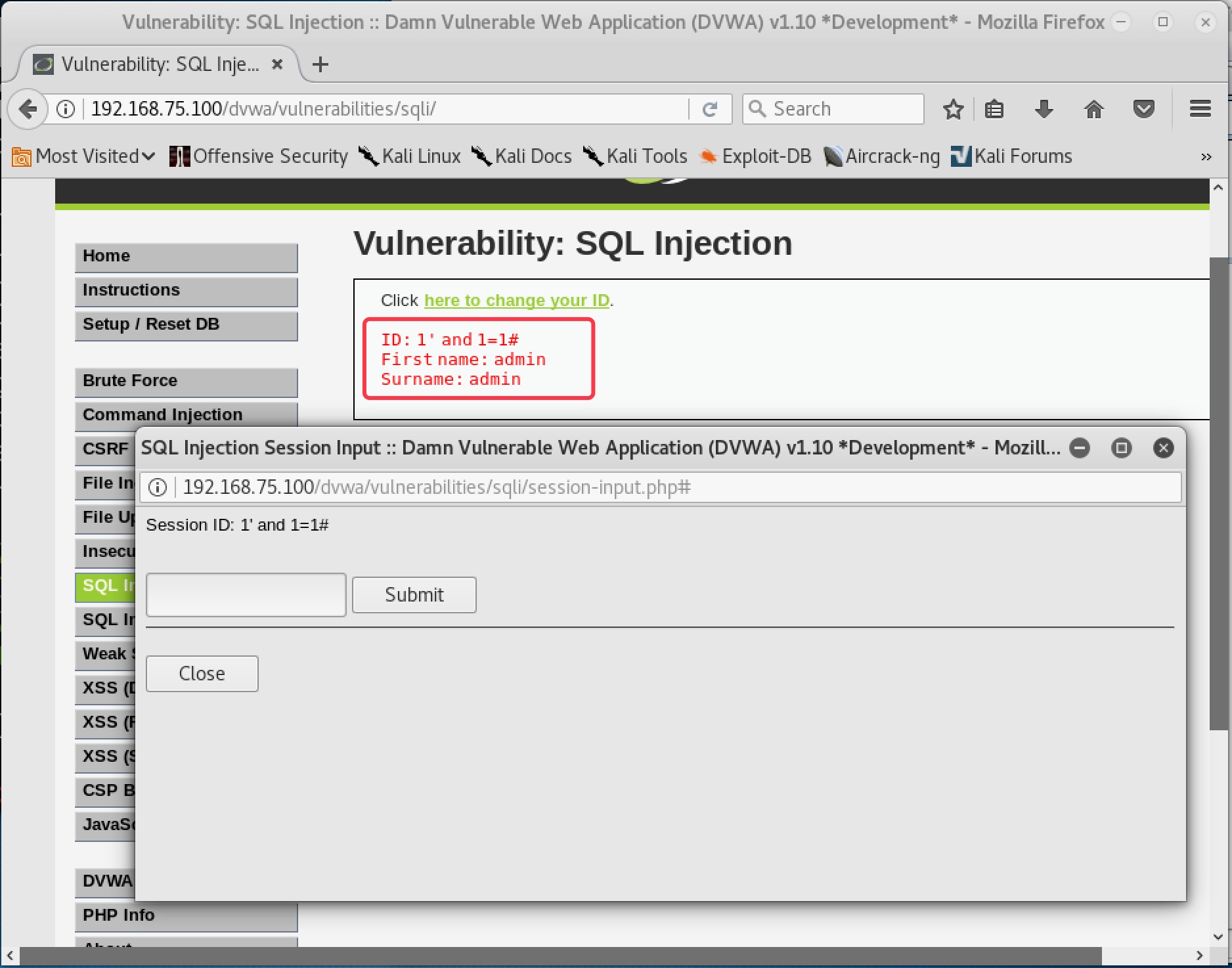Image resolution: width=1232 pixels, height=968 pixels.
Task: Expand the Most Visited bookmarks dropdown
Action: pos(83,156)
